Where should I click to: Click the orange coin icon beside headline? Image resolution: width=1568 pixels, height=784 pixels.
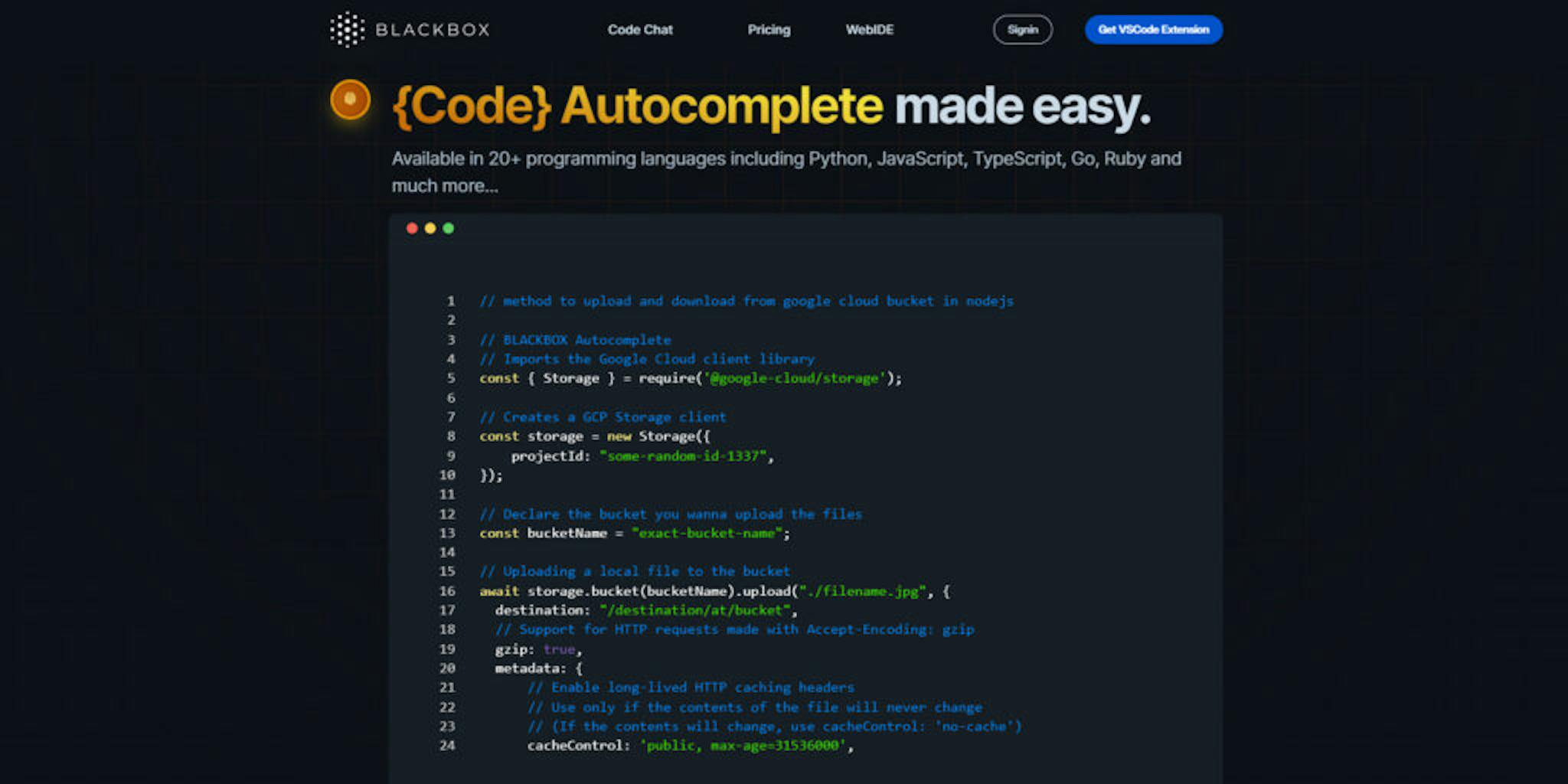coord(351,100)
